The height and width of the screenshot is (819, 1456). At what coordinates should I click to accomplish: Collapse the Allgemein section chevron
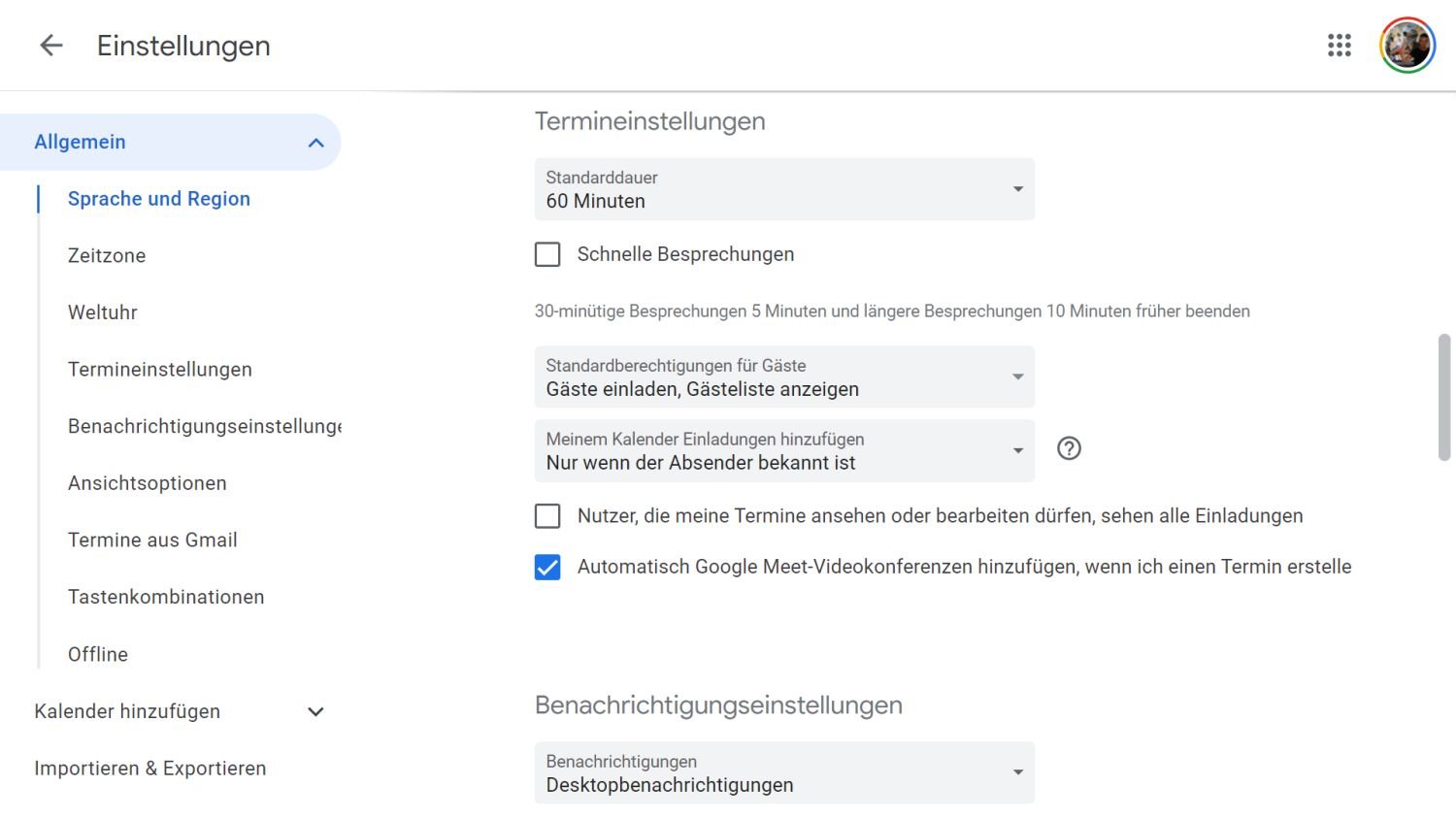[315, 143]
